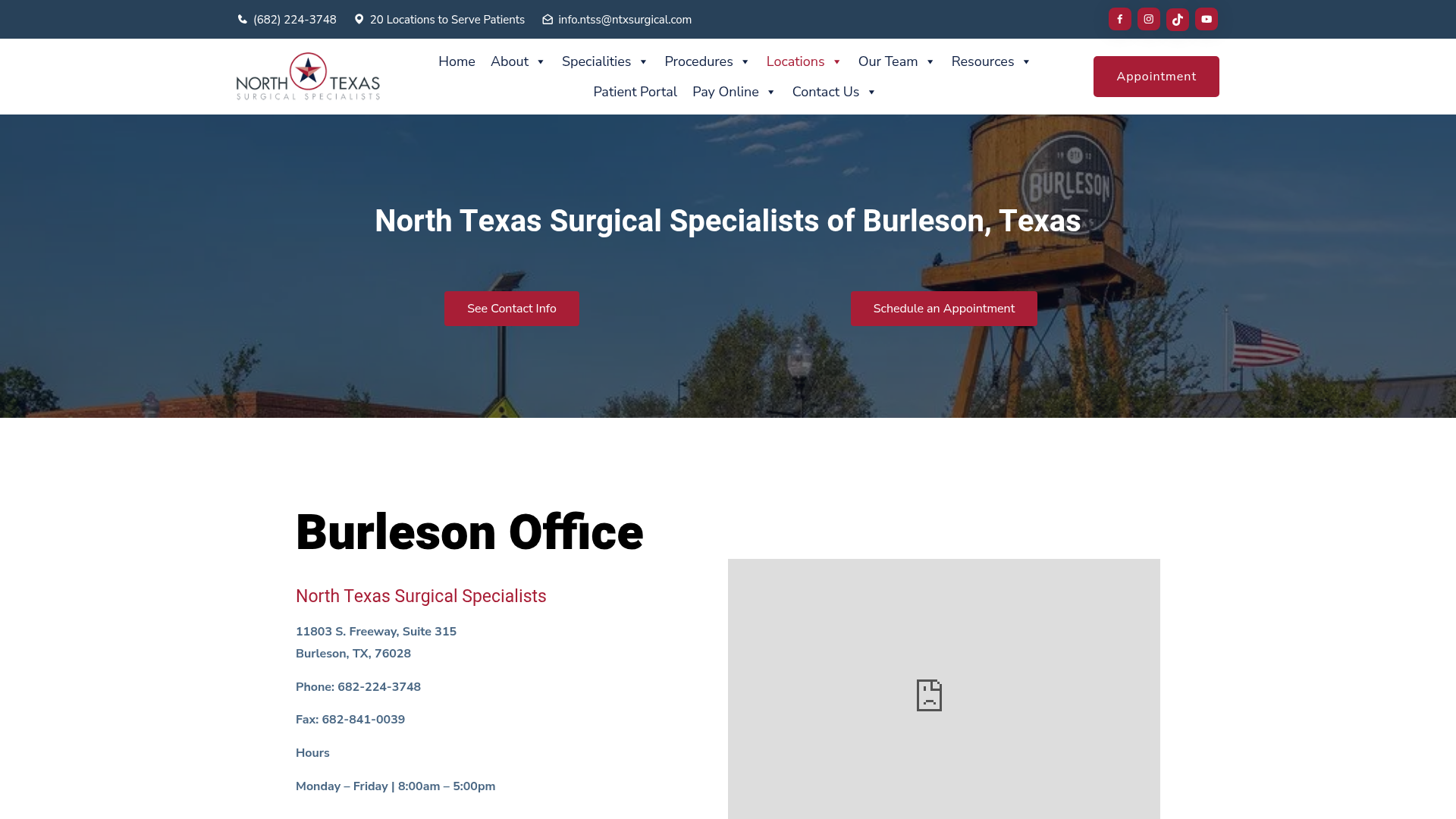
Task: Open the Patient Portal link
Action: (635, 92)
